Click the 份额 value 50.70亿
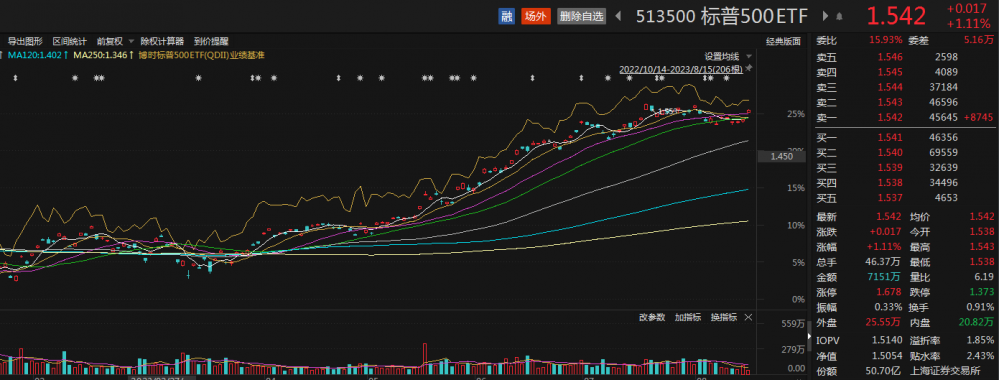Screen dimensions: 999x380 coord(884,371)
